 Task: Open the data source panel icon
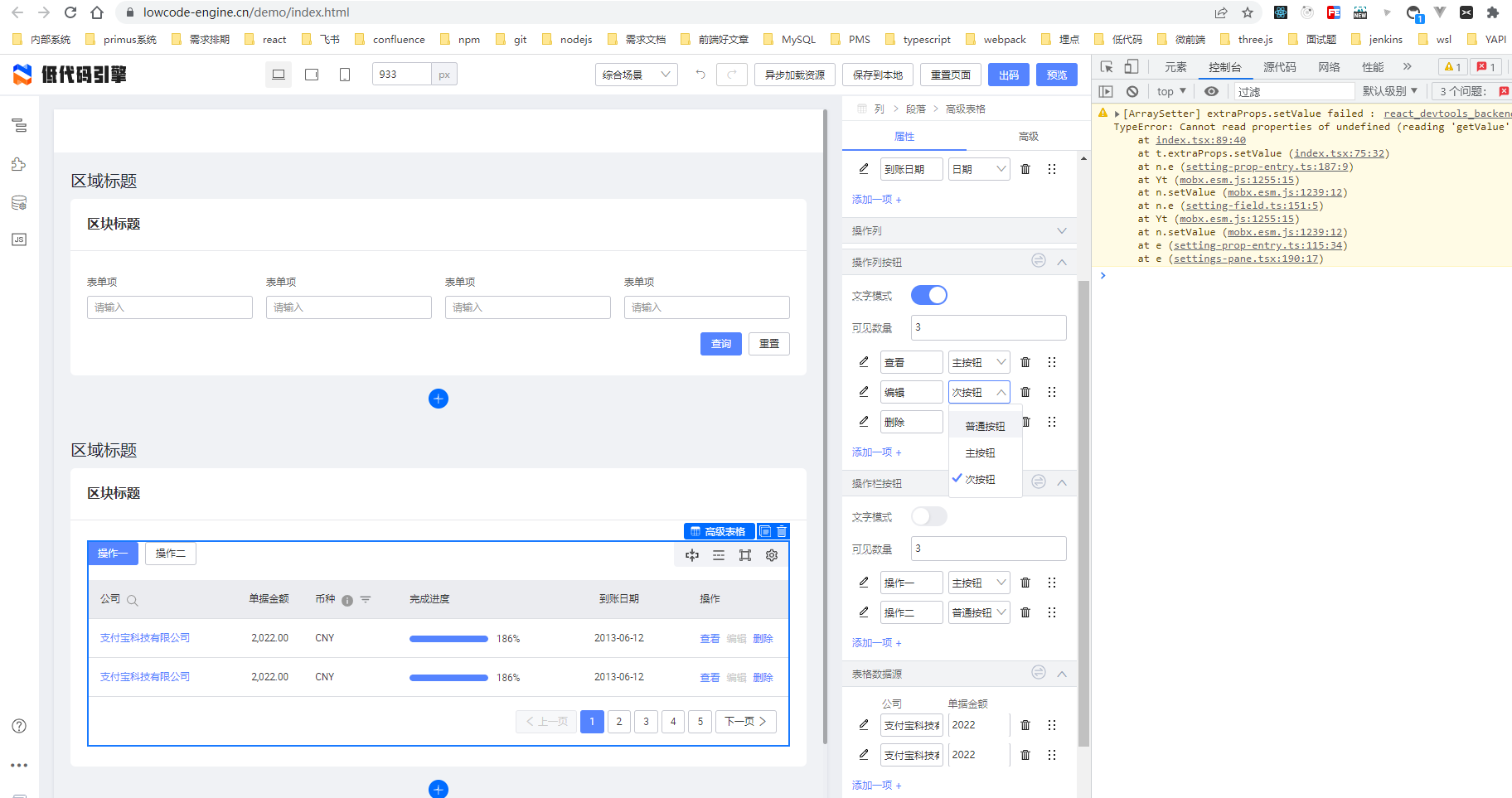19,202
